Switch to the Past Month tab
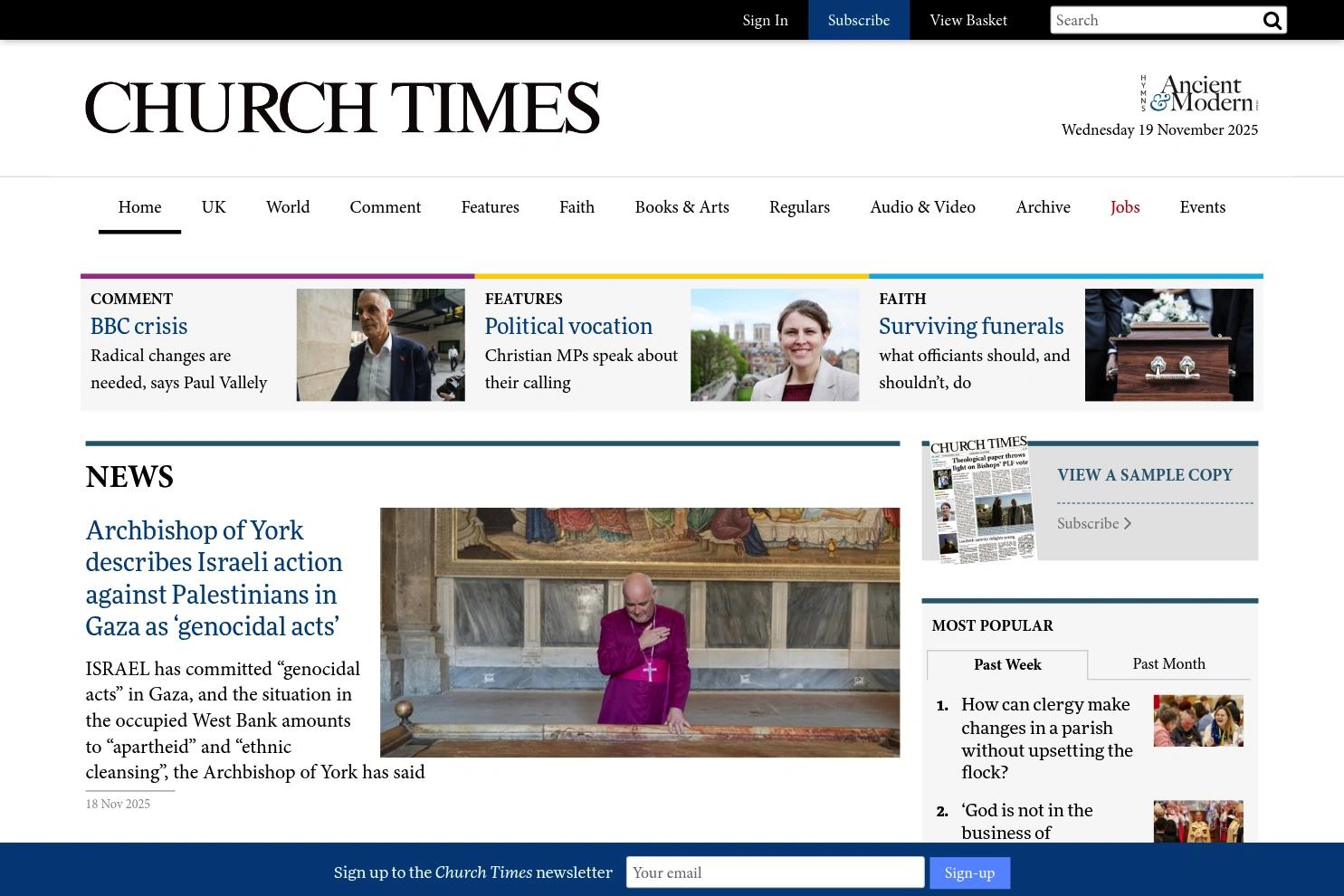The image size is (1344, 896). (x=1168, y=663)
